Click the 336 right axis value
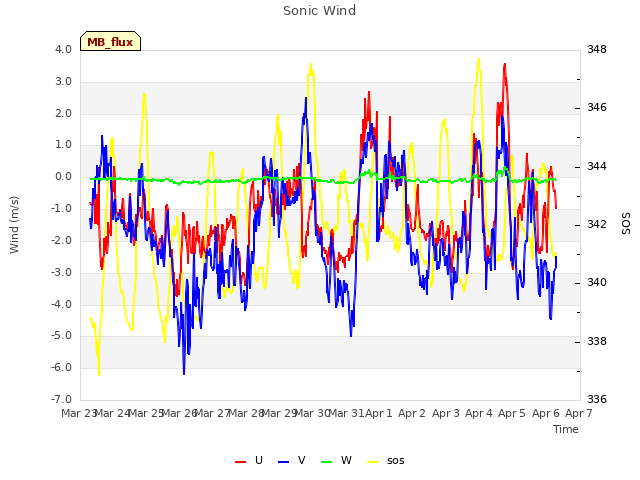 597,399
